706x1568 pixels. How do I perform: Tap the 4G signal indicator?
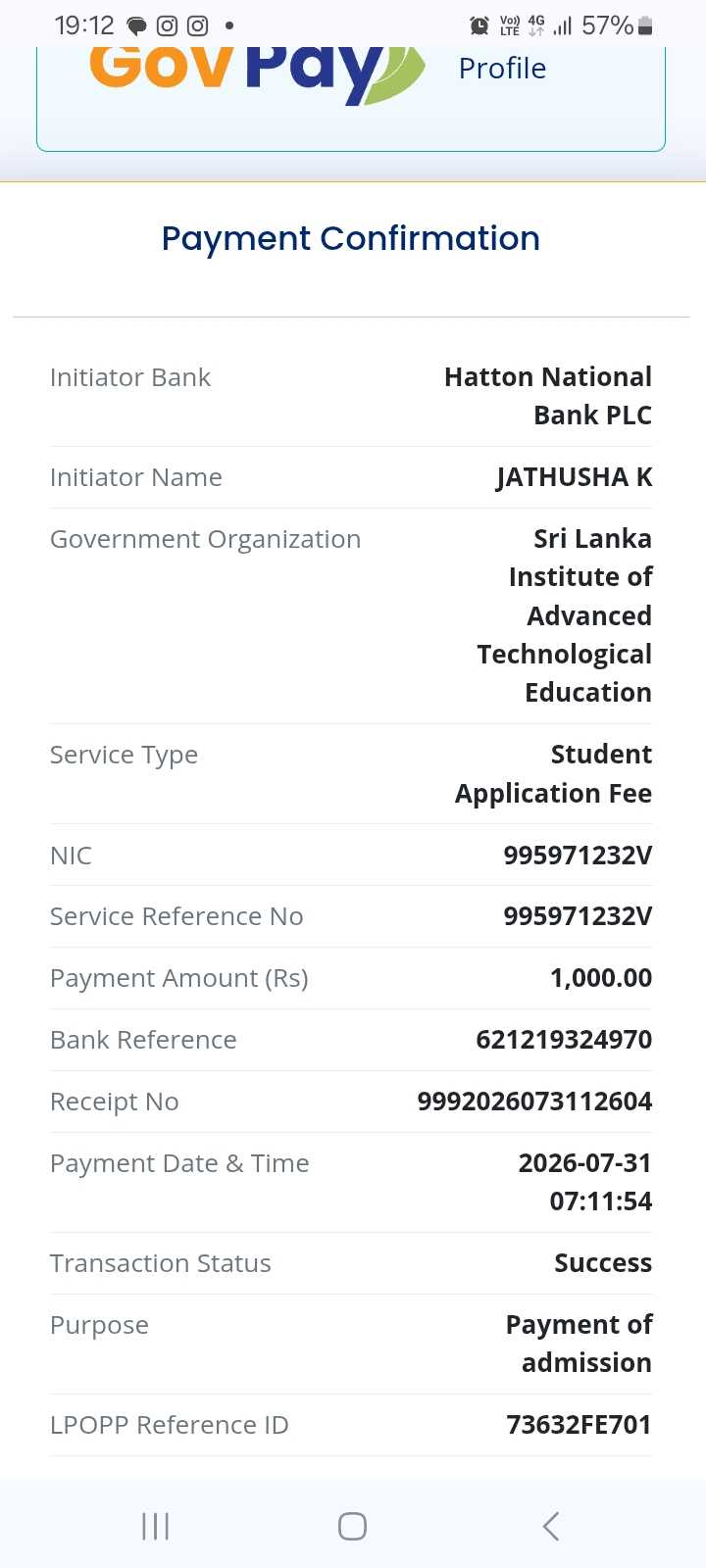(x=536, y=25)
